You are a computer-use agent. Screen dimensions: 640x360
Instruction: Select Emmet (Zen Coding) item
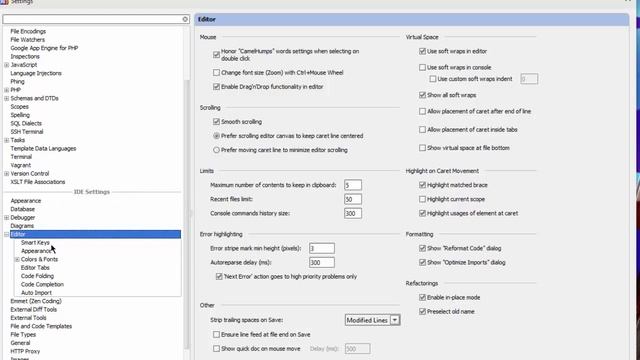[36, 301]
